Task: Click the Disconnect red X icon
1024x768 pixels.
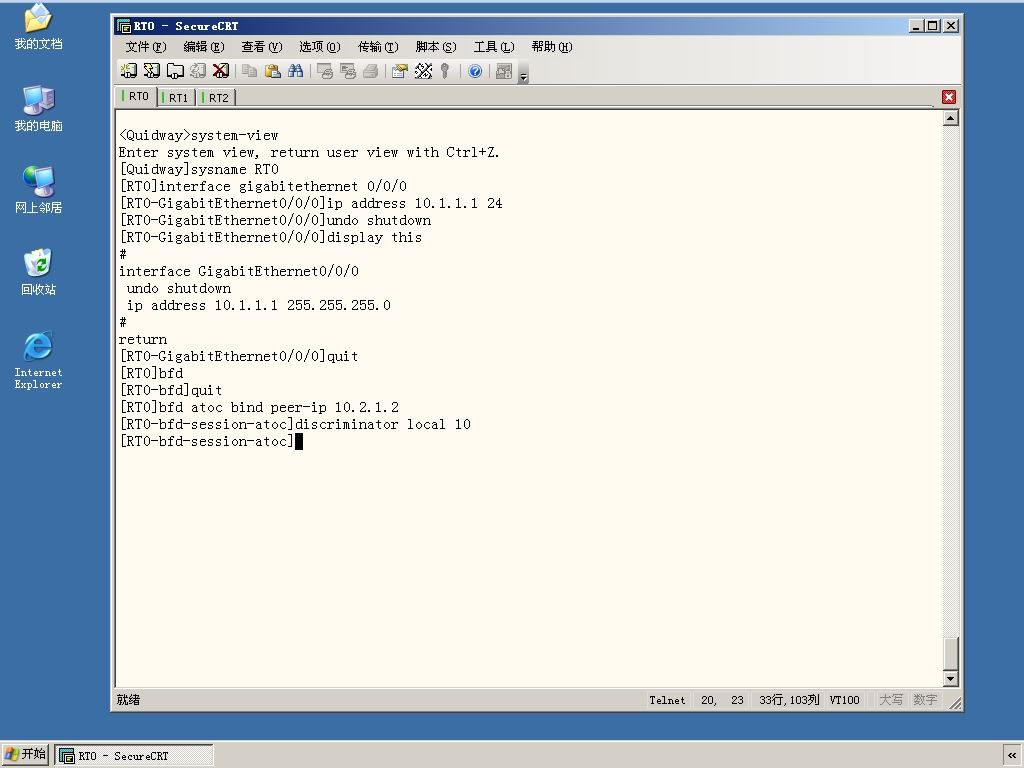Action: (x=221, y=71)
